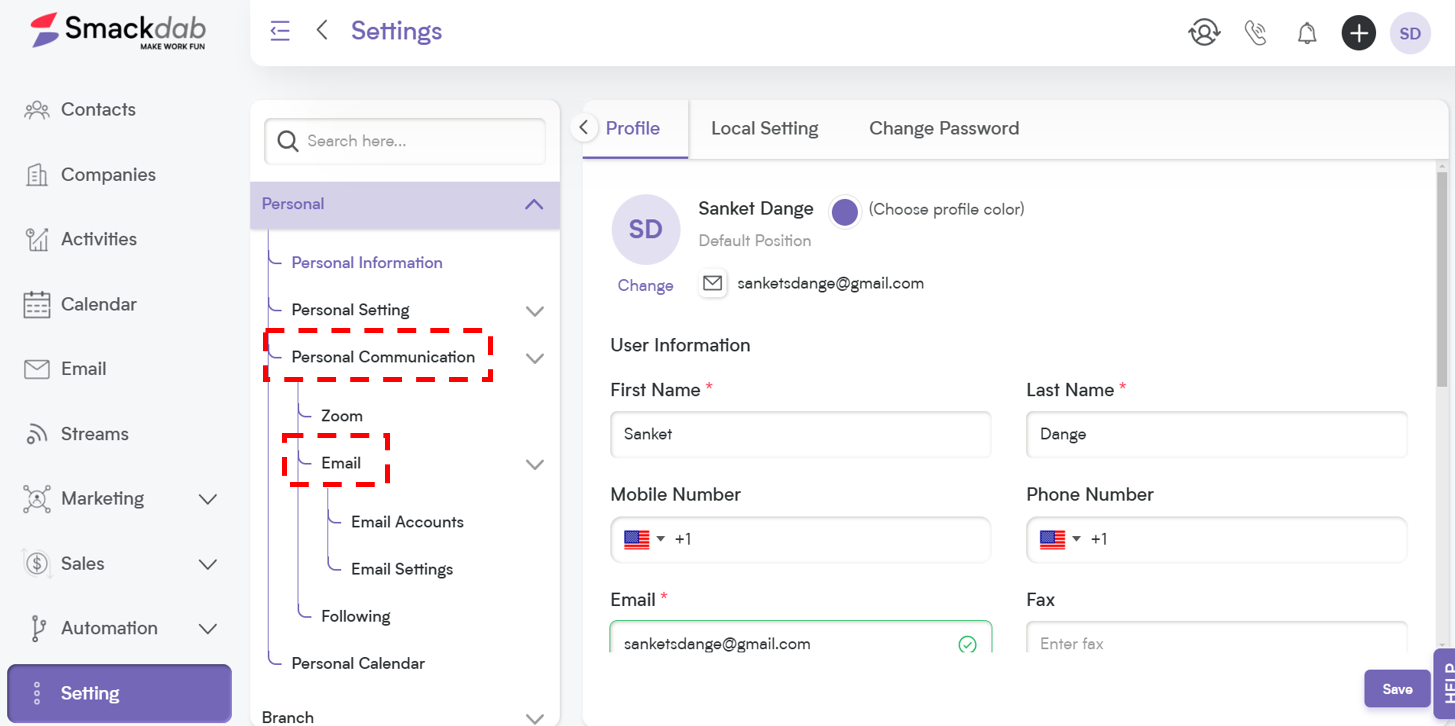
Task: Click Change under the profile picture
Action: coord(645,285)
